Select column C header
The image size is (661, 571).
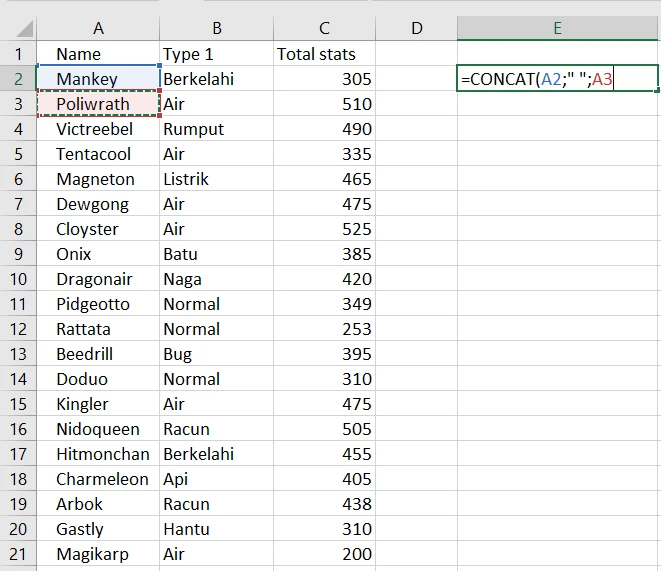click(324, 28)
